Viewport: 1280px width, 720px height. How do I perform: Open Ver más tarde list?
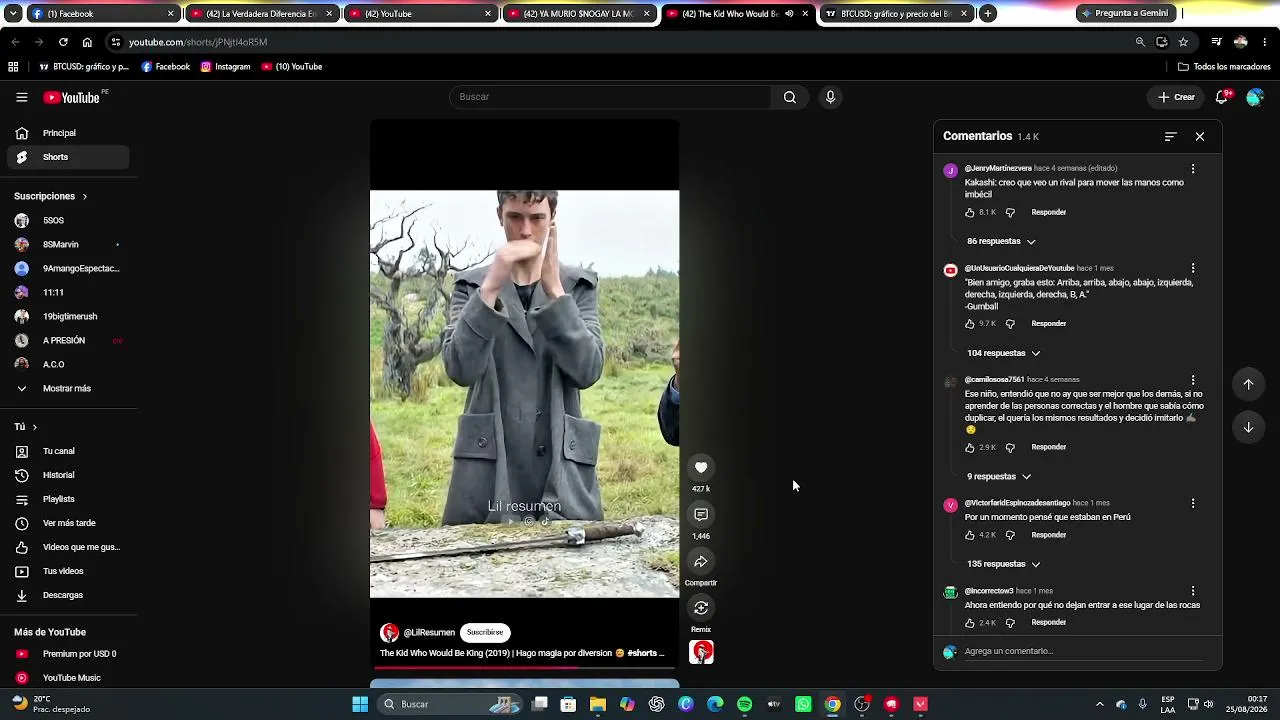tap(68, 523)
